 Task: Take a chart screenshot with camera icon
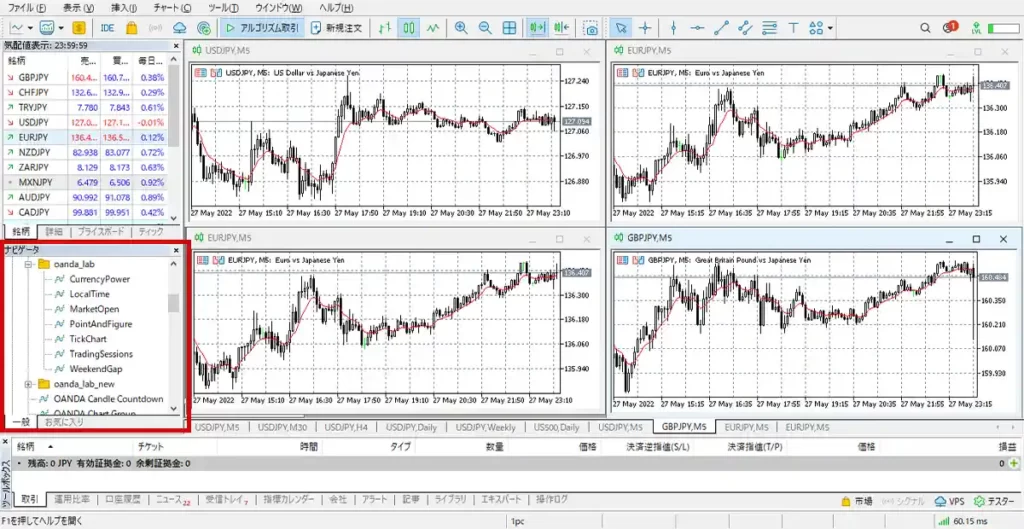pyautogui.click(x=592, y=28)
